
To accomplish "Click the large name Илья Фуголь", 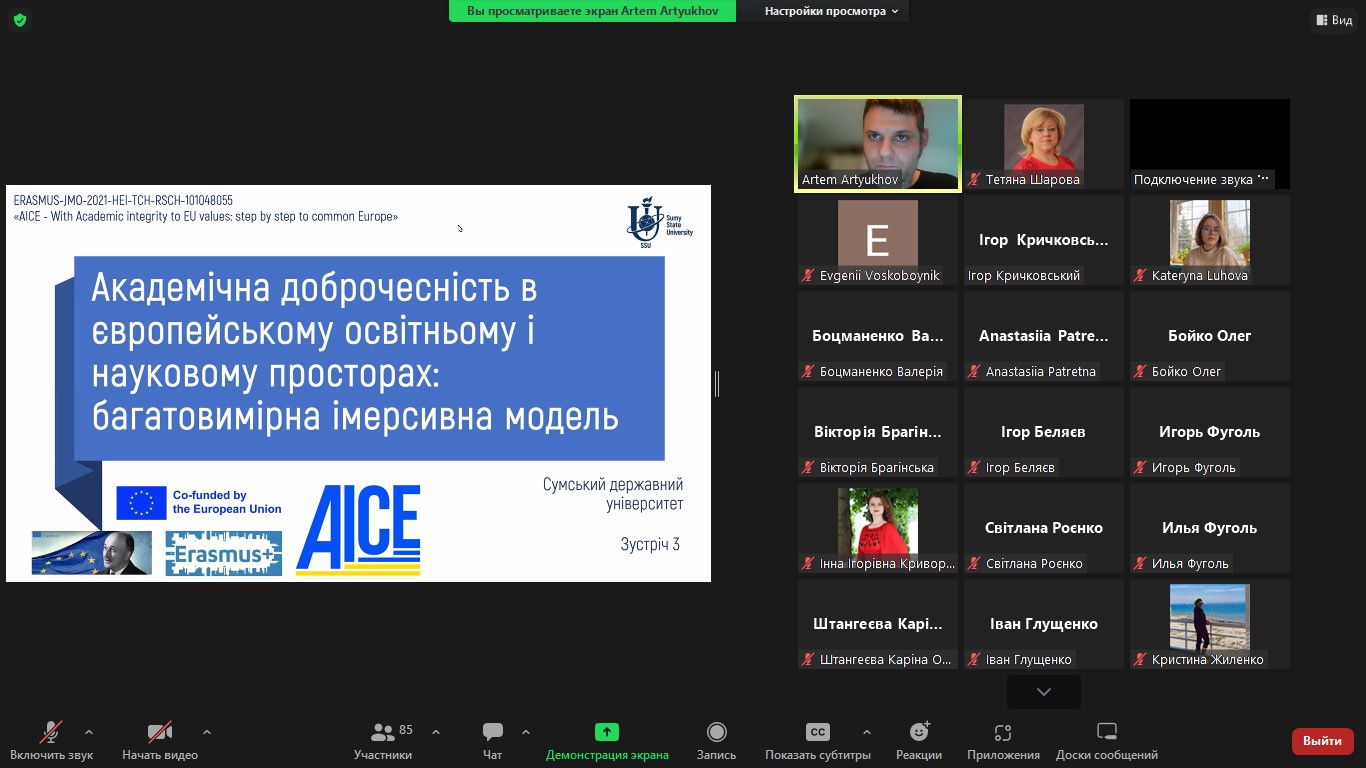I will coord(1210,528).
